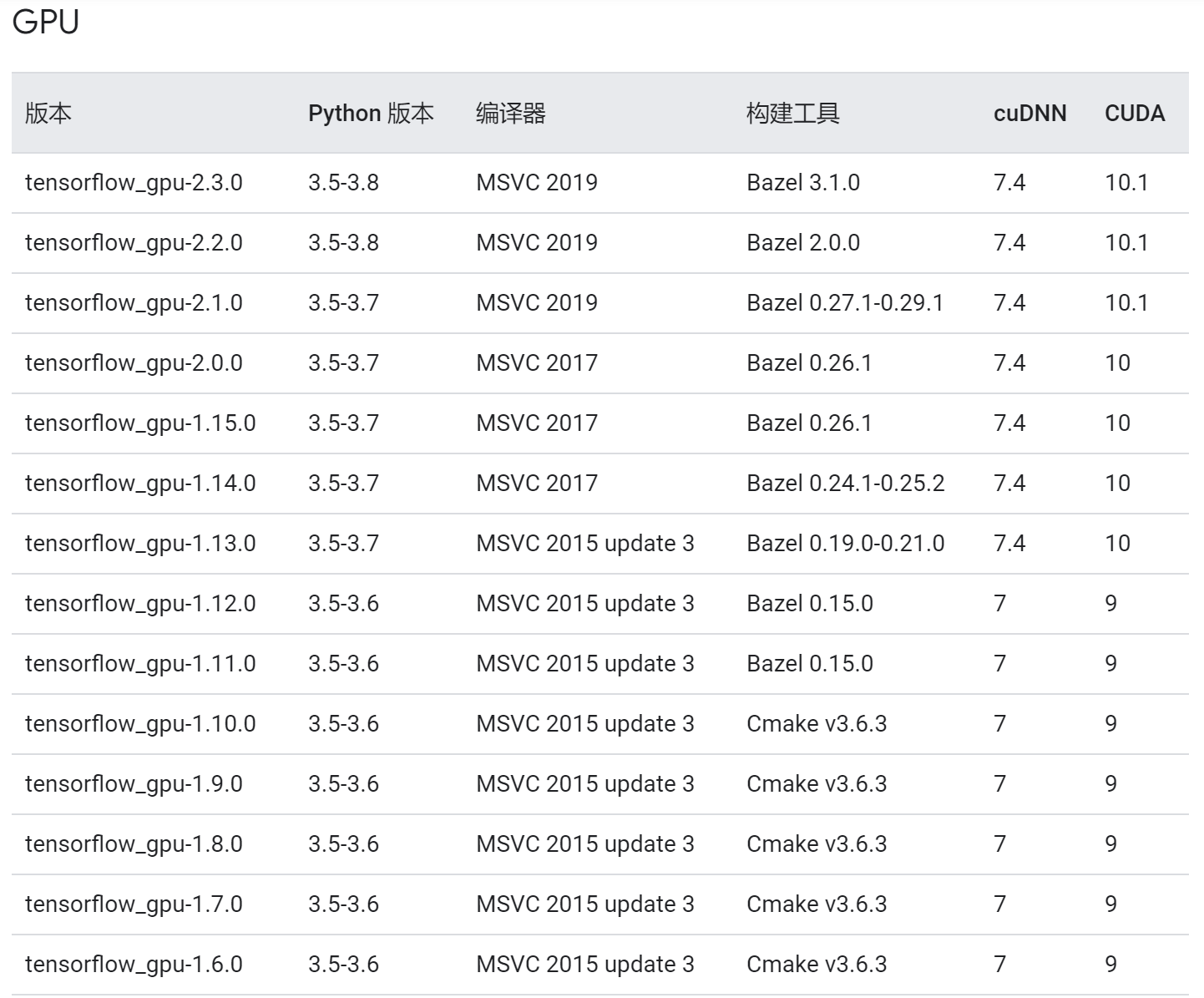Click Python 3.5-3.6 in tensorflow_gpu-1.12.0 row
Image resolution: width=1204 pixels, height=998 pixels.
(343, 604)
